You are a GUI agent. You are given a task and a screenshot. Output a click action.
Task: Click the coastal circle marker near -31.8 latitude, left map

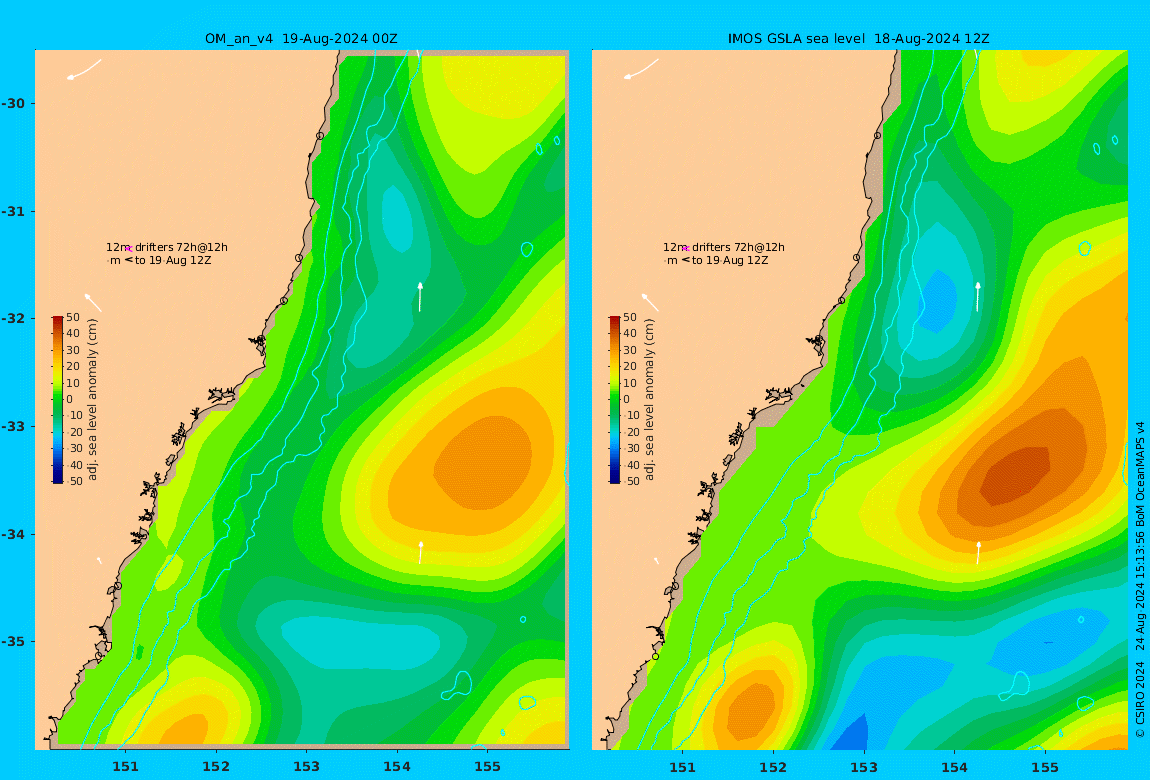284,301
